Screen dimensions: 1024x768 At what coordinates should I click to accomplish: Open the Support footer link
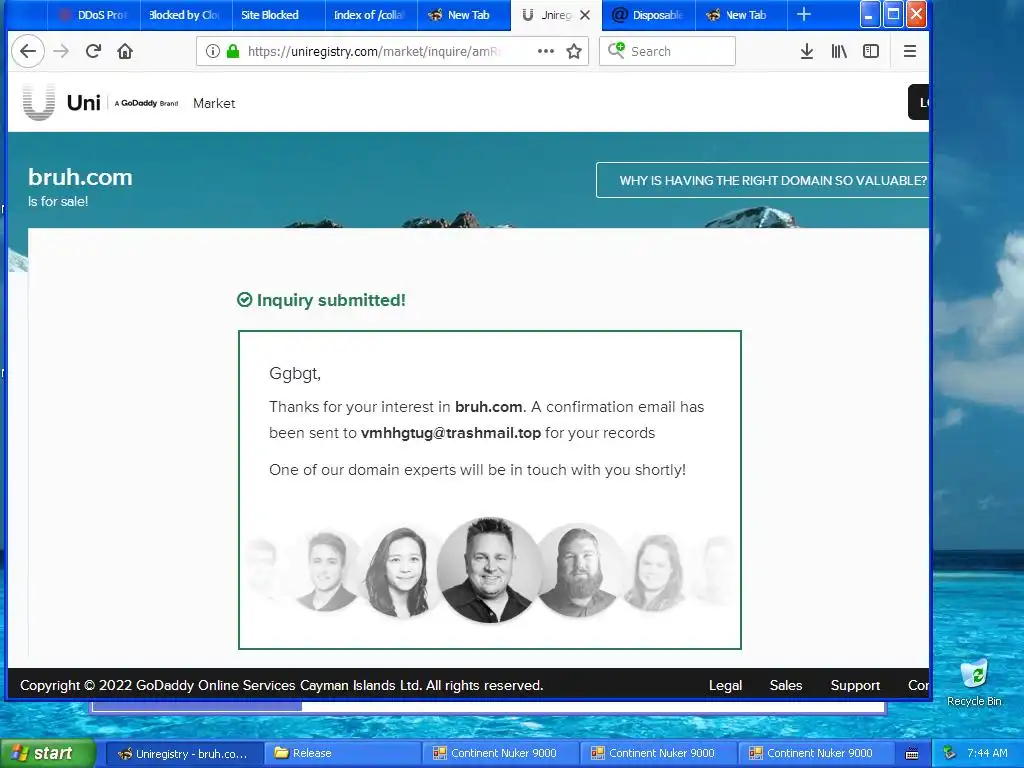(x=855, y=685)
